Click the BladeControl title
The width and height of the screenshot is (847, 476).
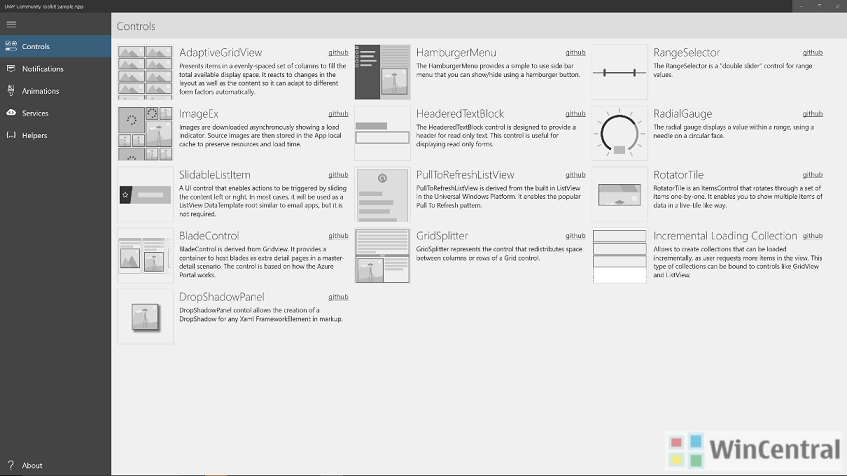[x=209, y=236]
